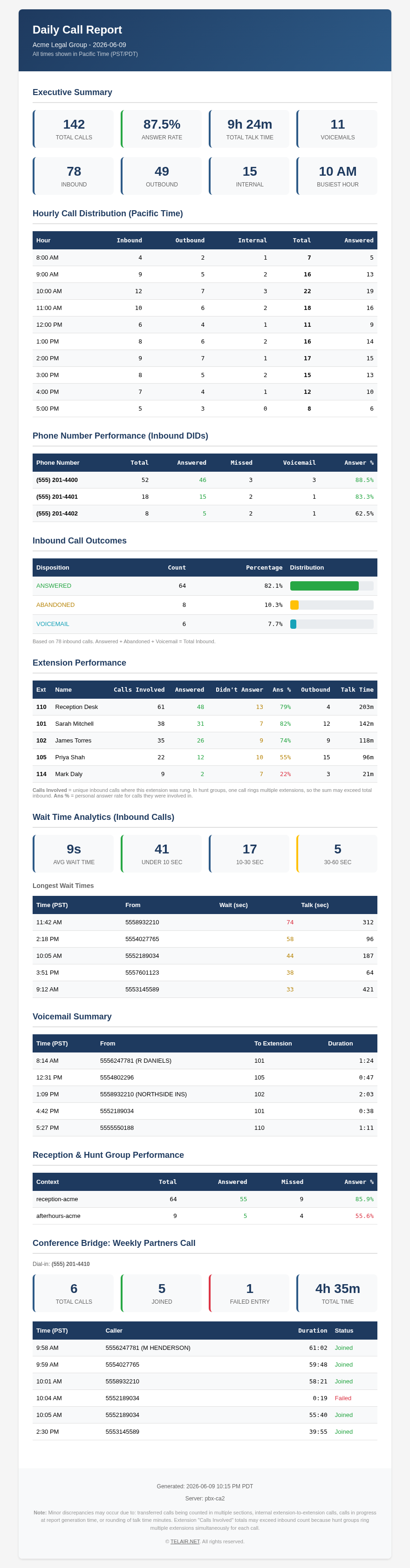Click the afterhours-acme context row
Screen dimensions: 410x1568
coord(205,1216)
